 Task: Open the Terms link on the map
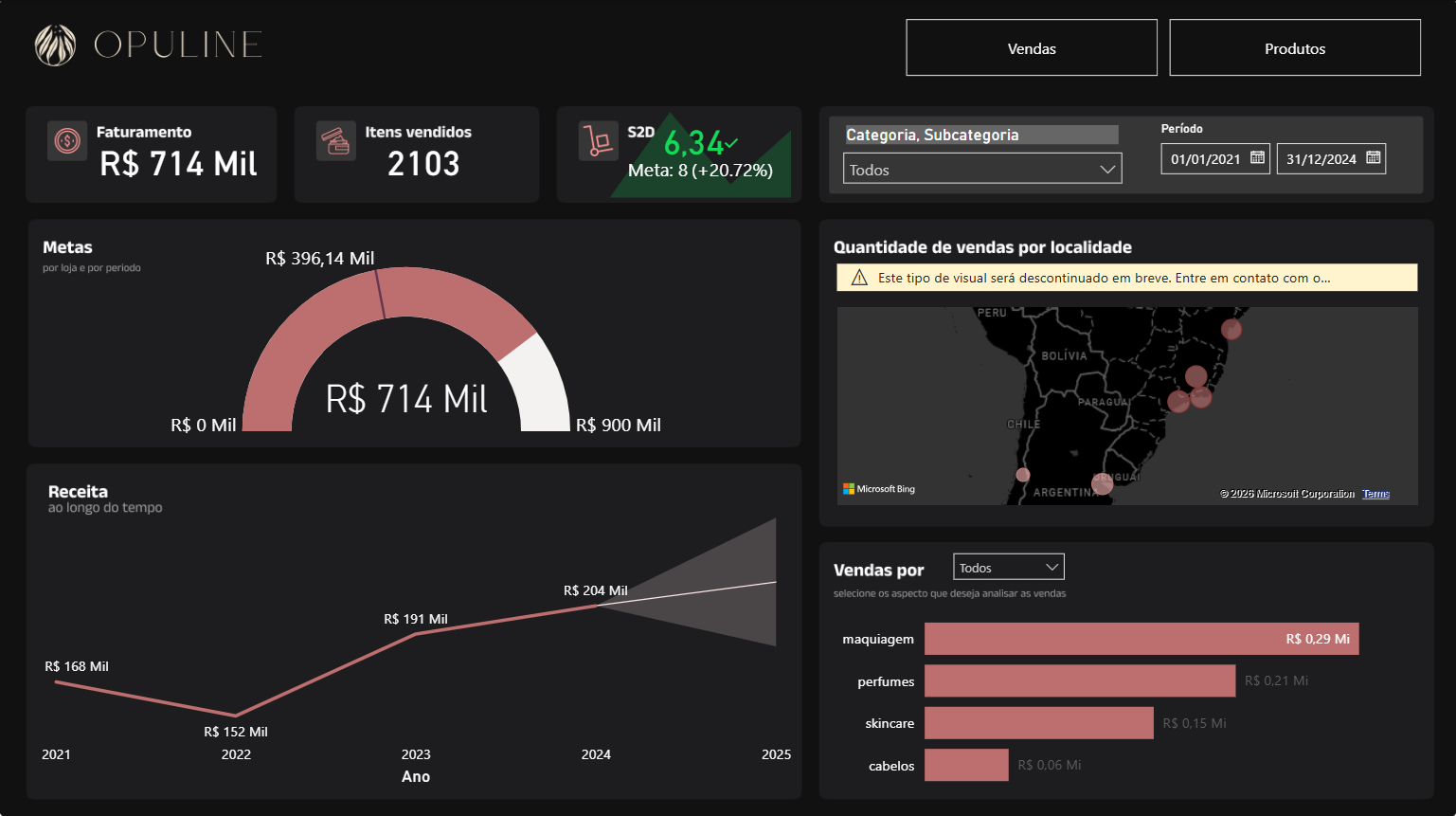point(1375,494)
